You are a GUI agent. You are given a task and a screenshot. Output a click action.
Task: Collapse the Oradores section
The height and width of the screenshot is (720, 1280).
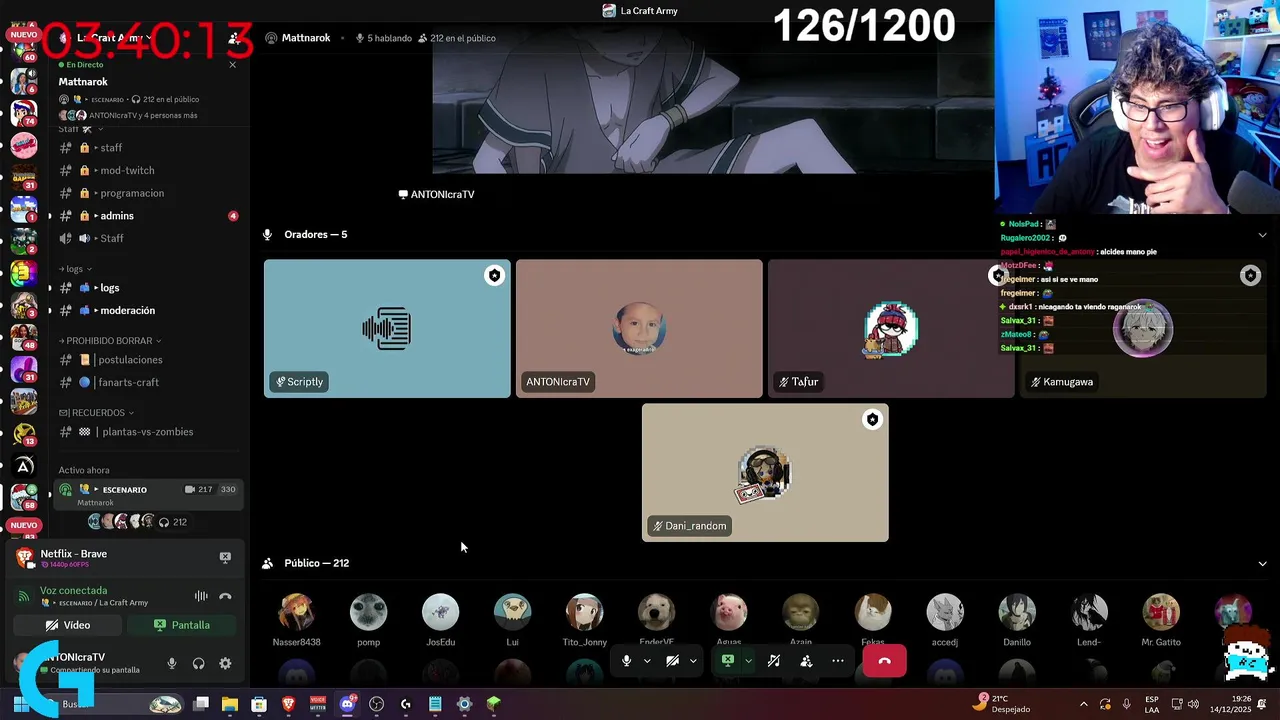(x=1262, y=235)
